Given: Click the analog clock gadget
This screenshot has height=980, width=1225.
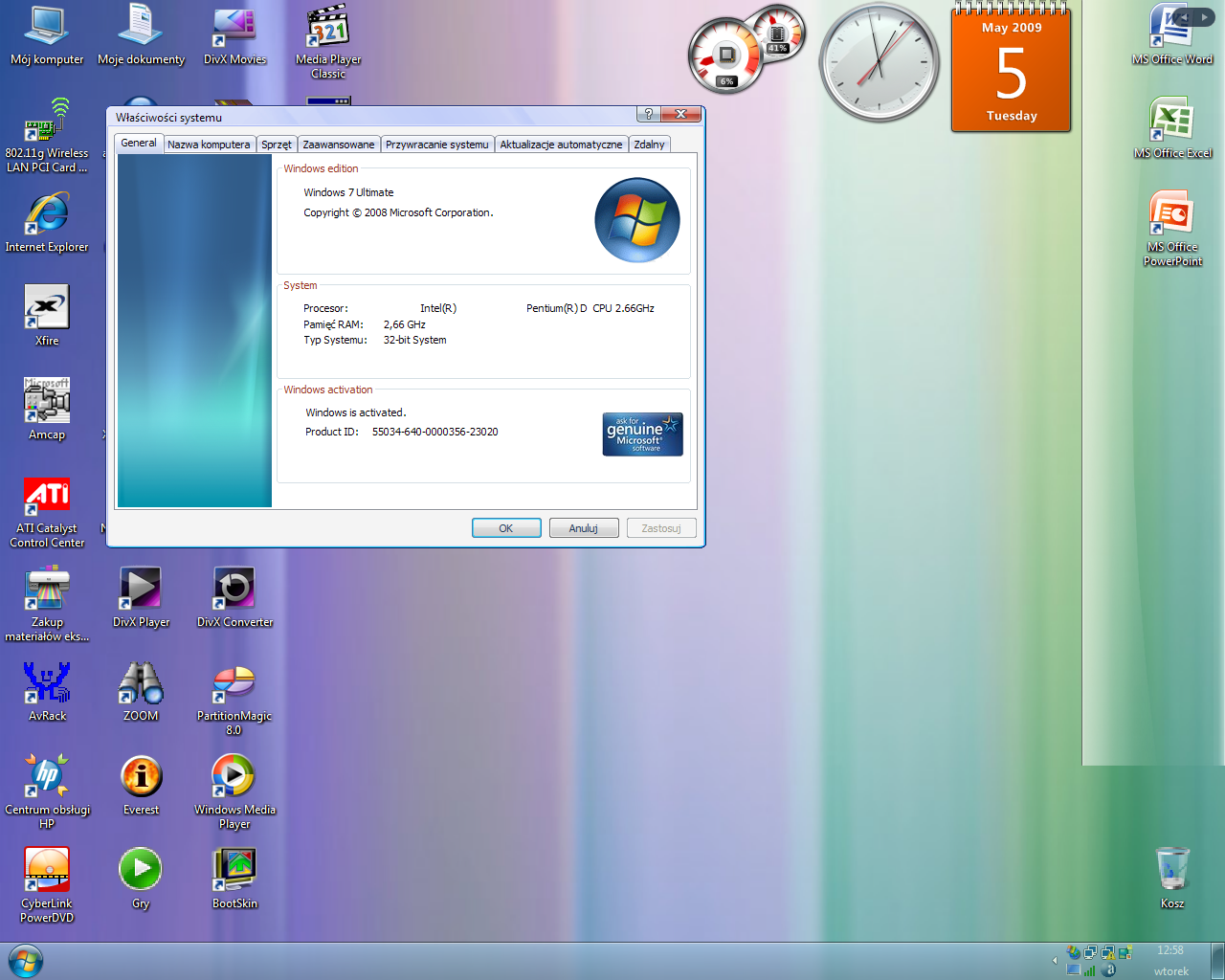Looking at the screenshot, I should [880, 62].
